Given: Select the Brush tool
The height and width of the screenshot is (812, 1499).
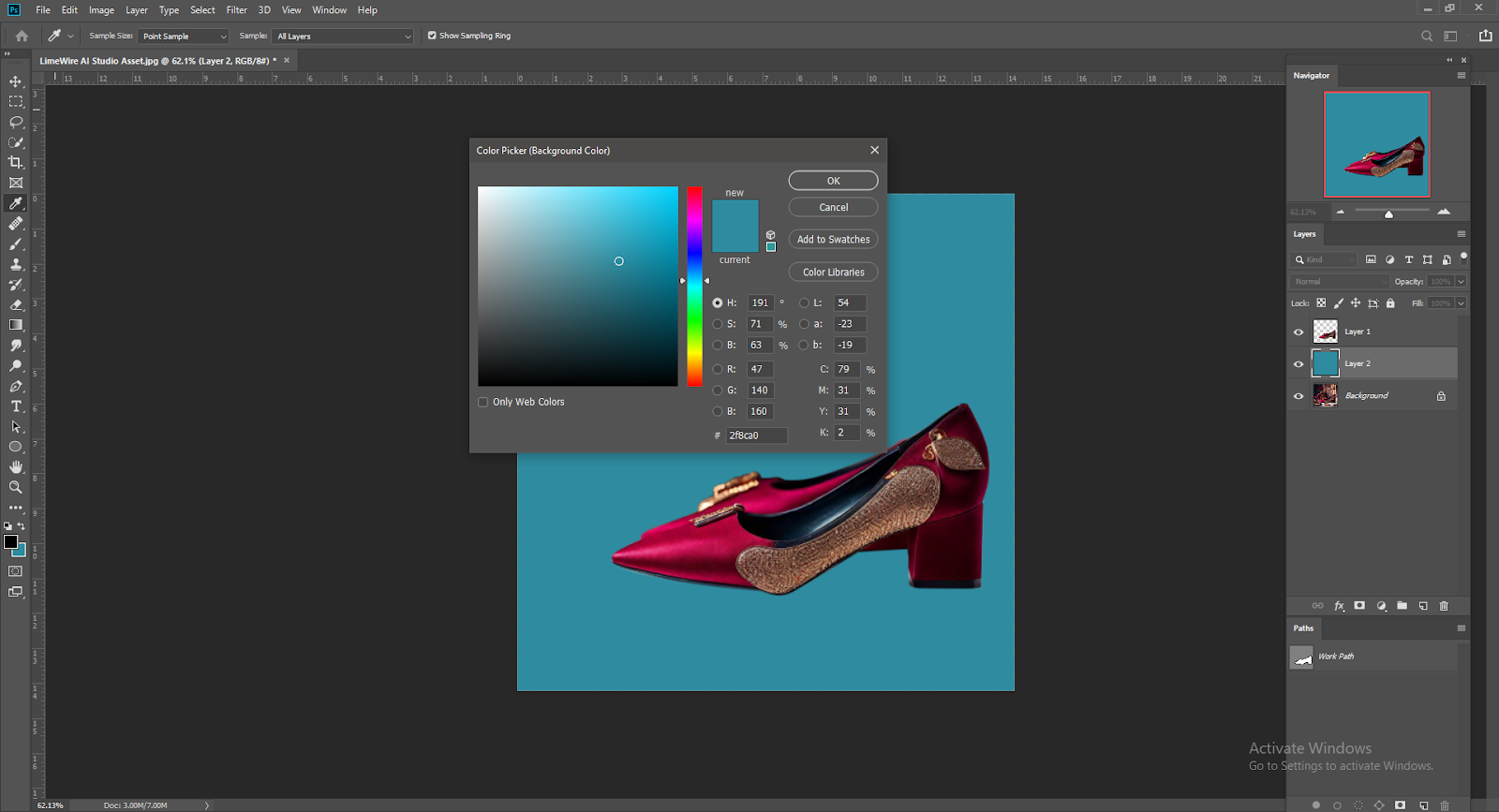Looking at the screenshot, I should pyautogui.click(x=16, y=244).
